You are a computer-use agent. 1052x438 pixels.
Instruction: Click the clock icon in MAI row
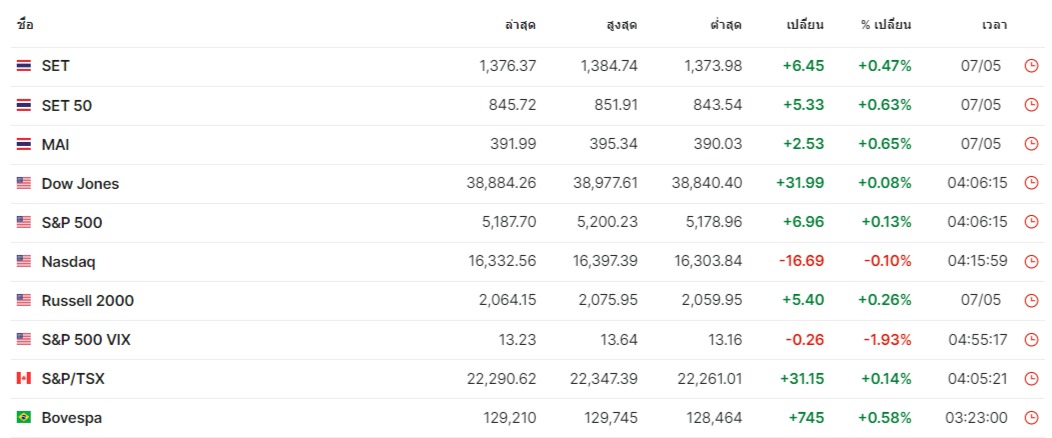coord(1031,144)
